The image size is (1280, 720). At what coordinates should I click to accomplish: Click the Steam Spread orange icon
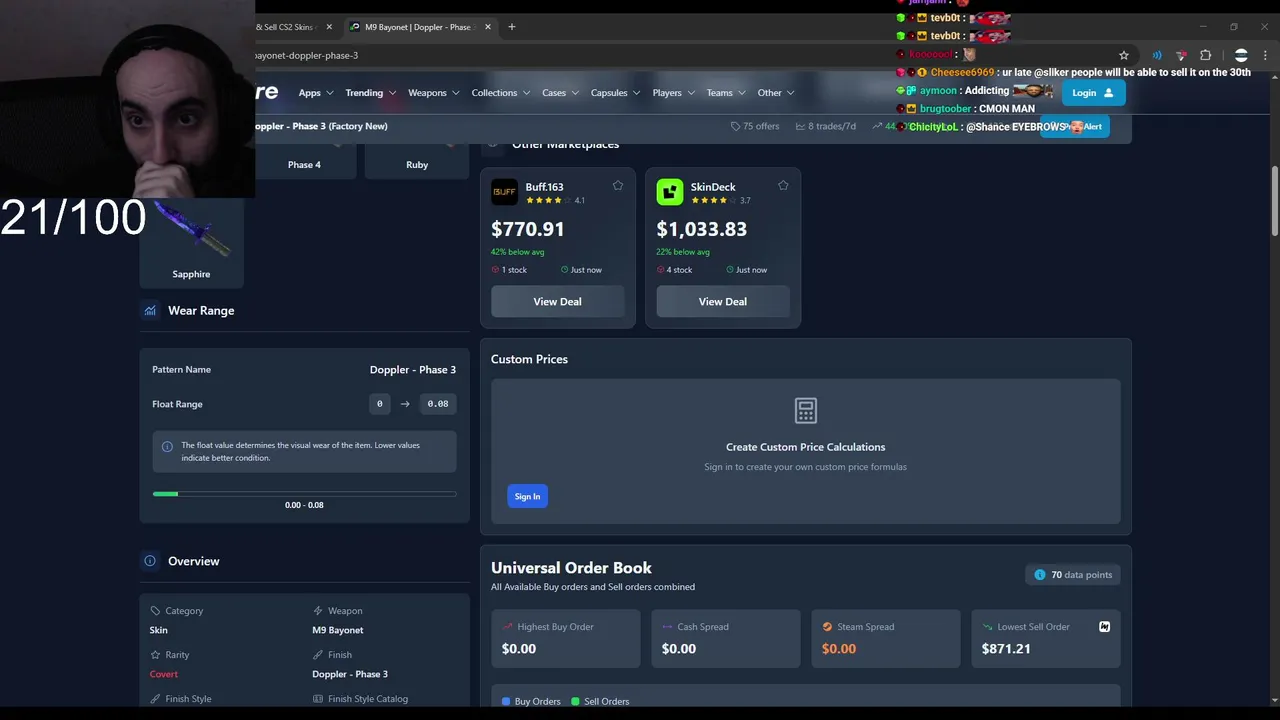827,627
